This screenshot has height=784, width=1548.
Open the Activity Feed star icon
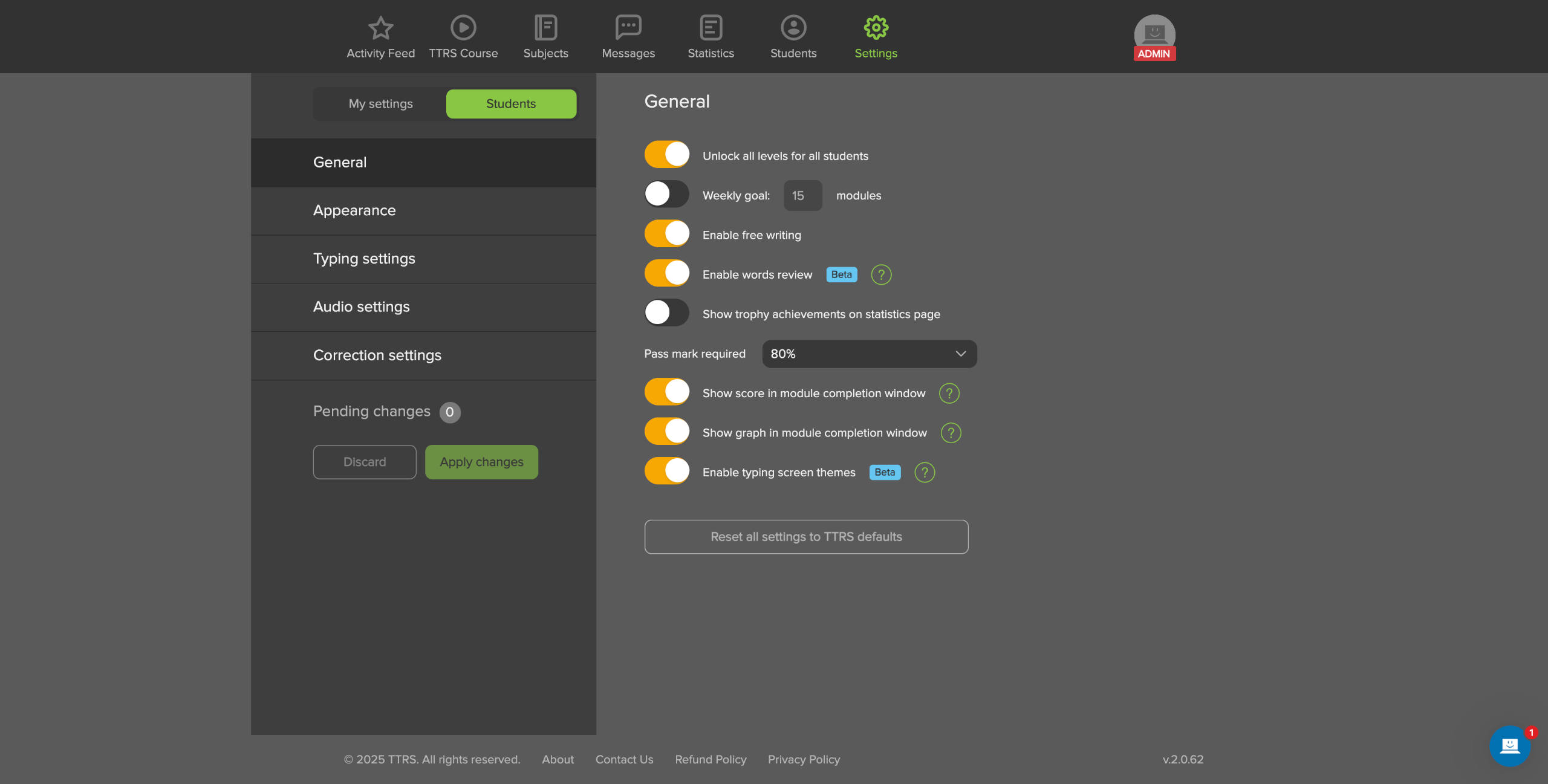coord(380,28)
